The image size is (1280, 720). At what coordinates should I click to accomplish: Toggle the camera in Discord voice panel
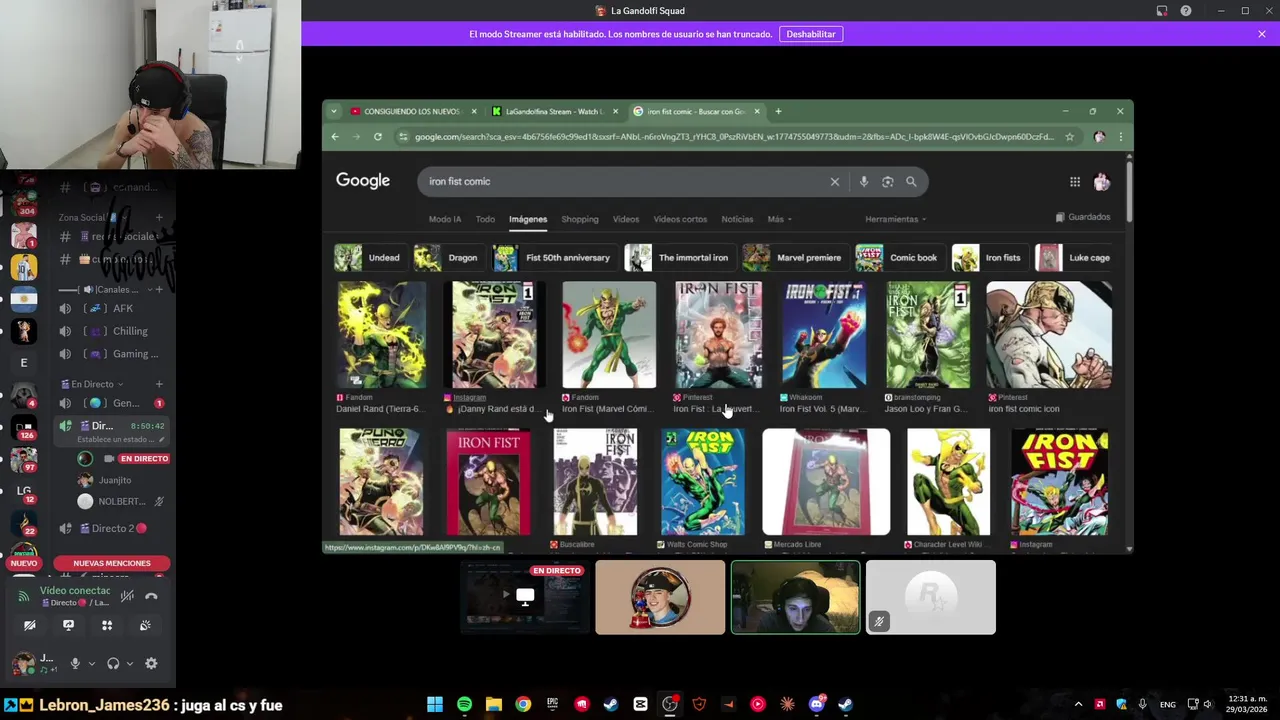pos(30,625)
